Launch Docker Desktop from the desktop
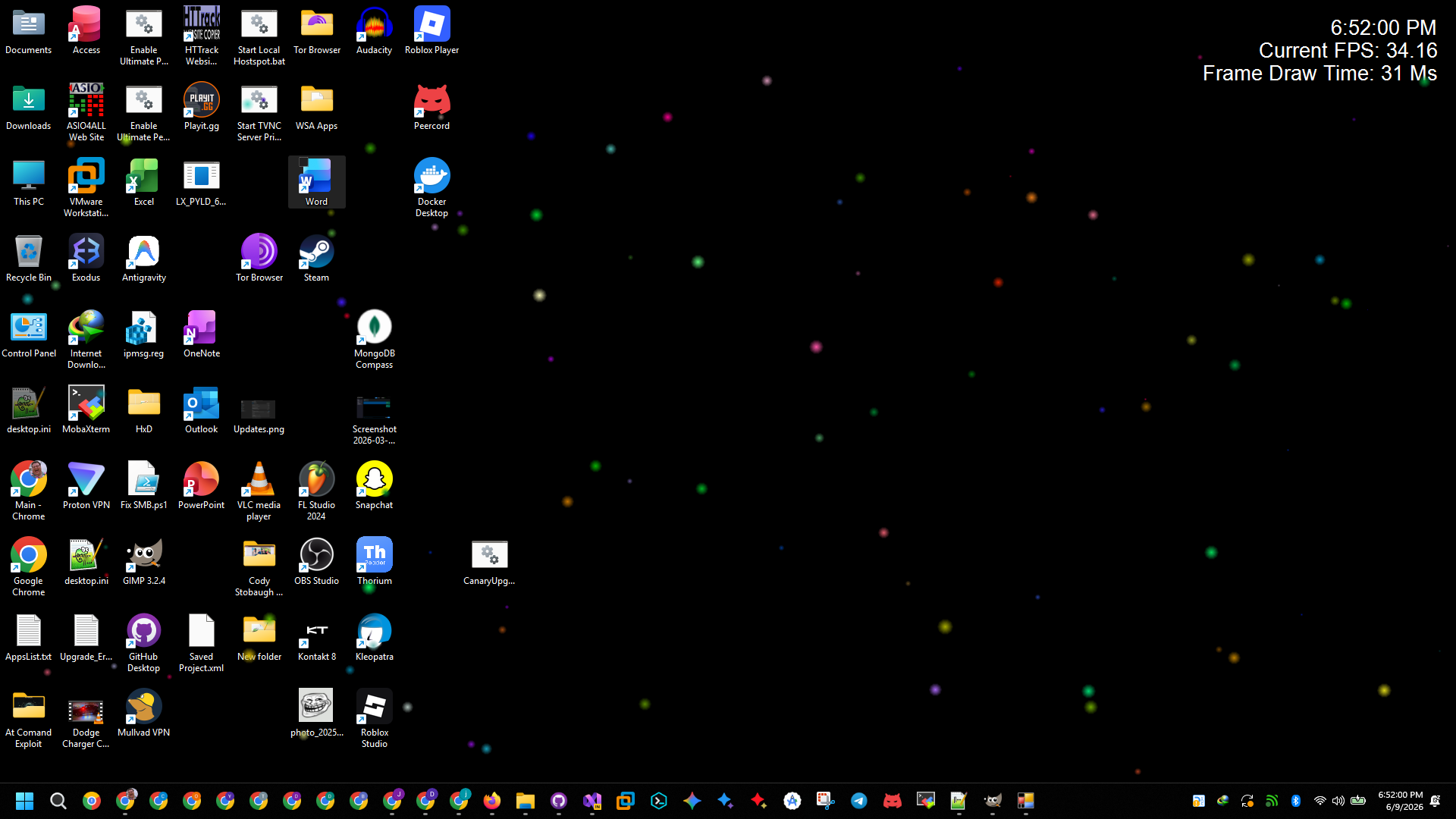 (431, 187)
